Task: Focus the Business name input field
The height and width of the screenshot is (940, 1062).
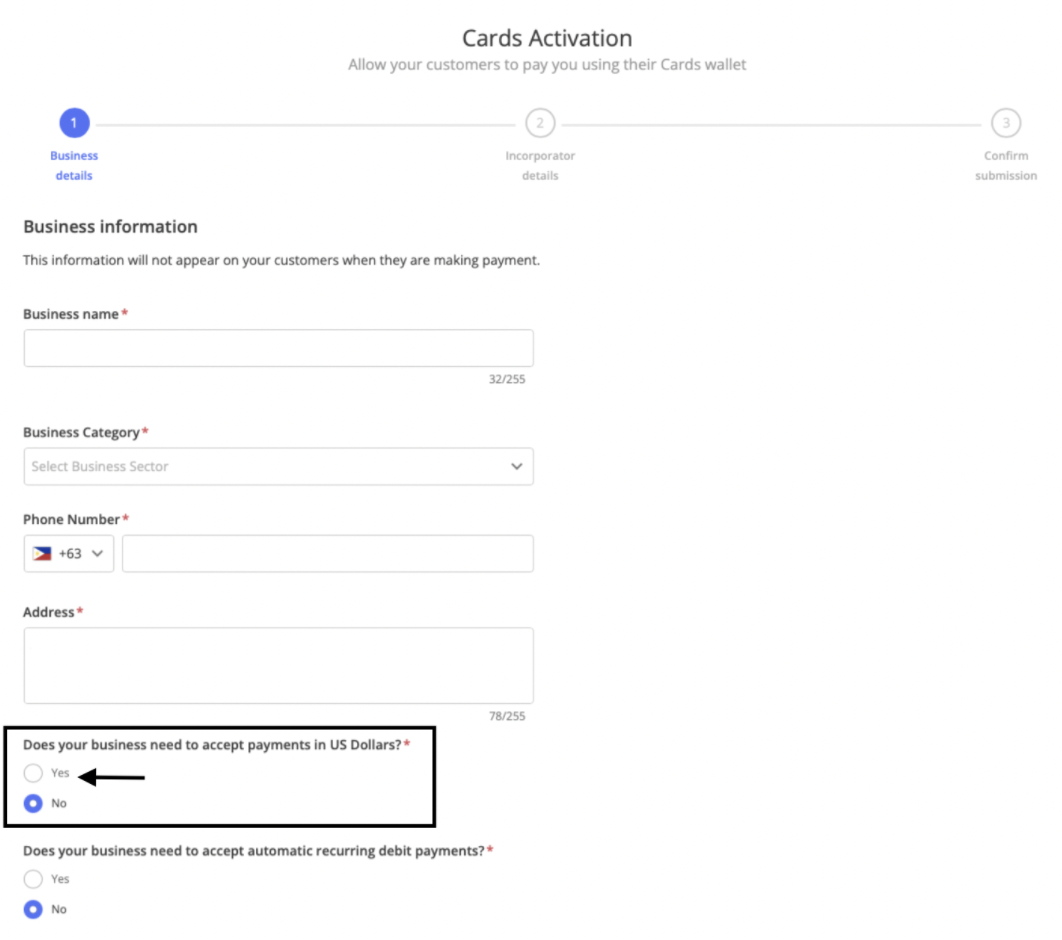Action: (x=278, y=348)
